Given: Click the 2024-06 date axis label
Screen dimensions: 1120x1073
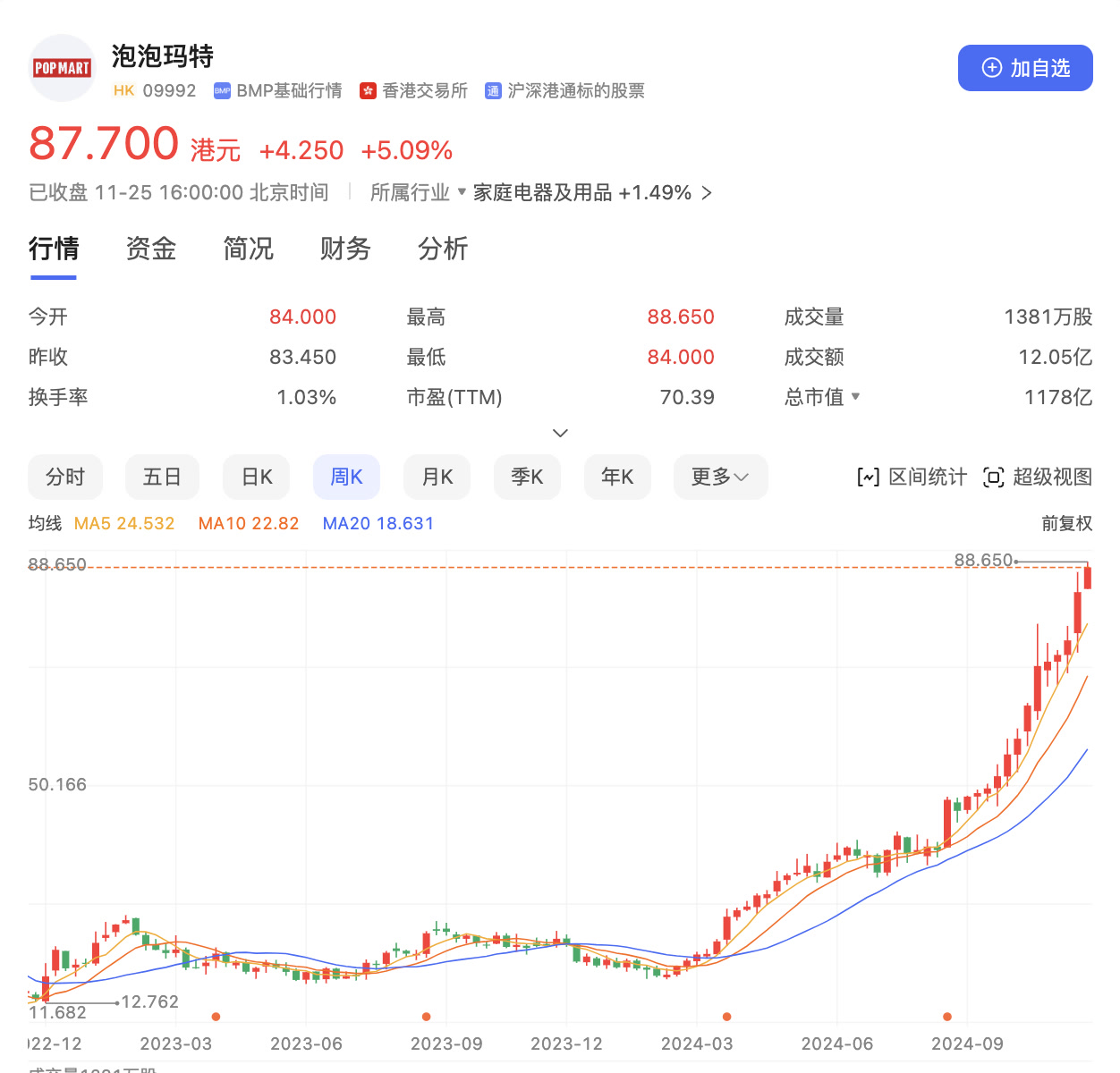Looking at the screenshot, I should 837,1044.
